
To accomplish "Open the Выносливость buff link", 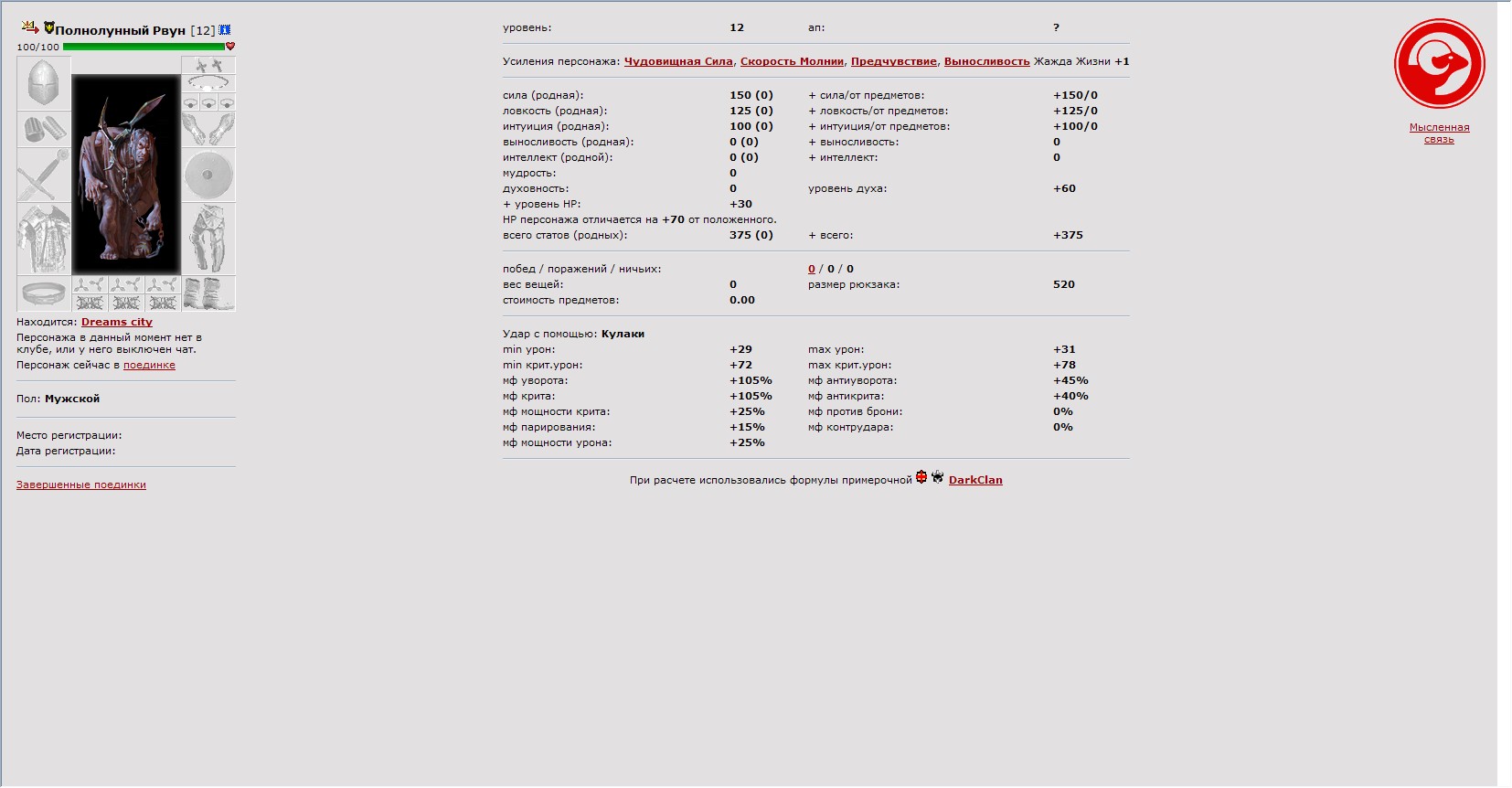I will 986,61.
